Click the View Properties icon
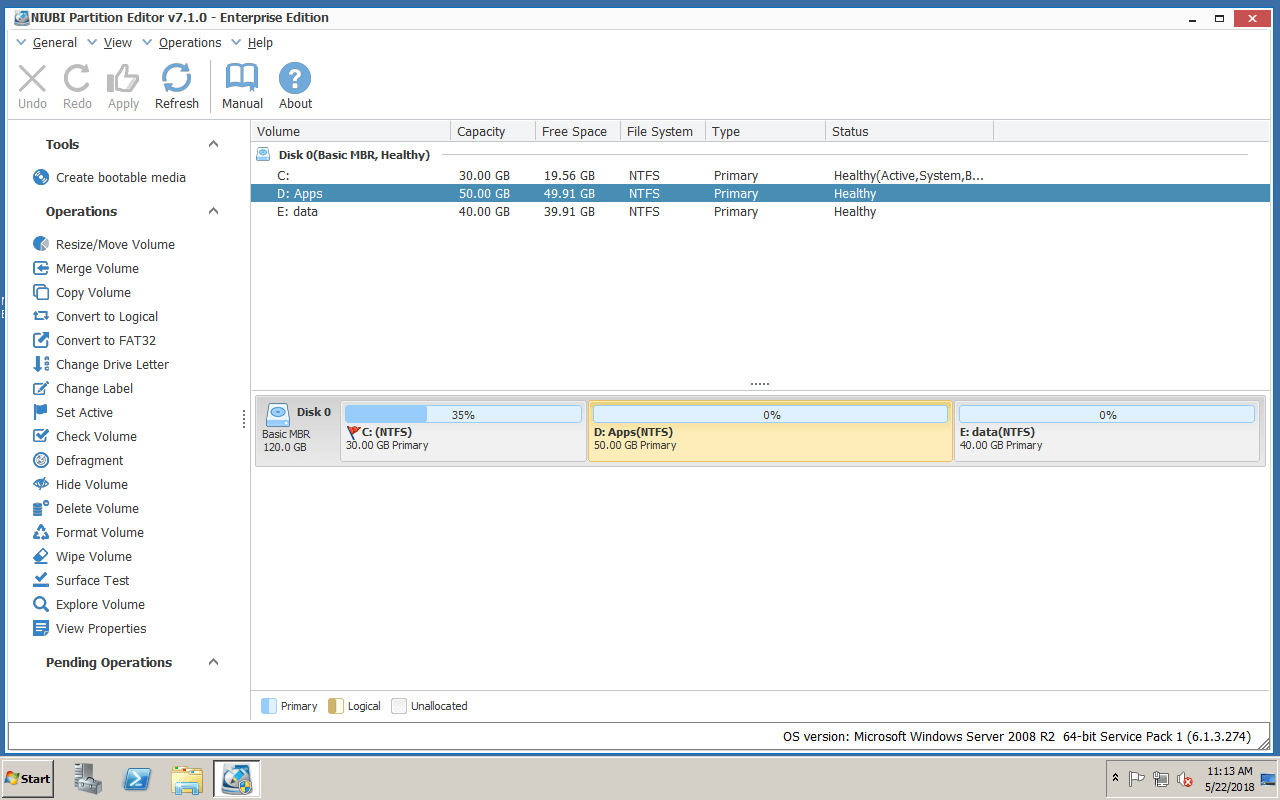The height and width of the screenshot is (800, 1280). (41, 628)
